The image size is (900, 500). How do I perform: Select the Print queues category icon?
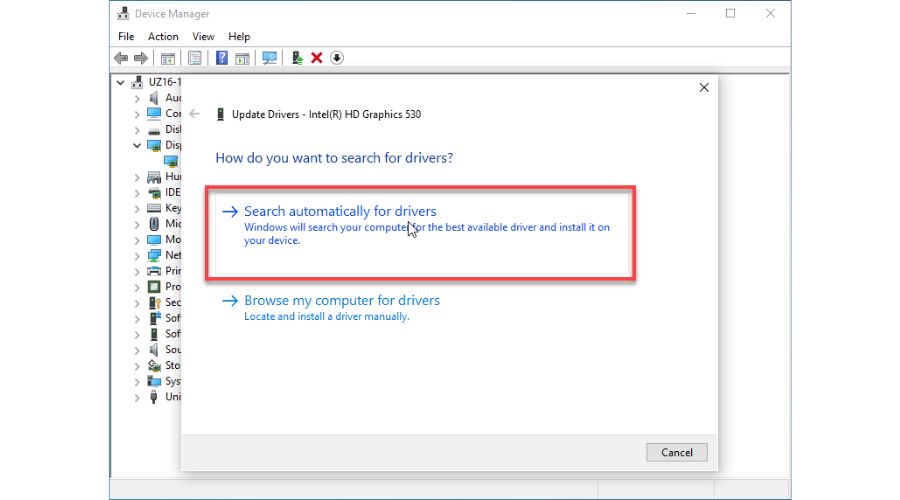tap(154, 271)
